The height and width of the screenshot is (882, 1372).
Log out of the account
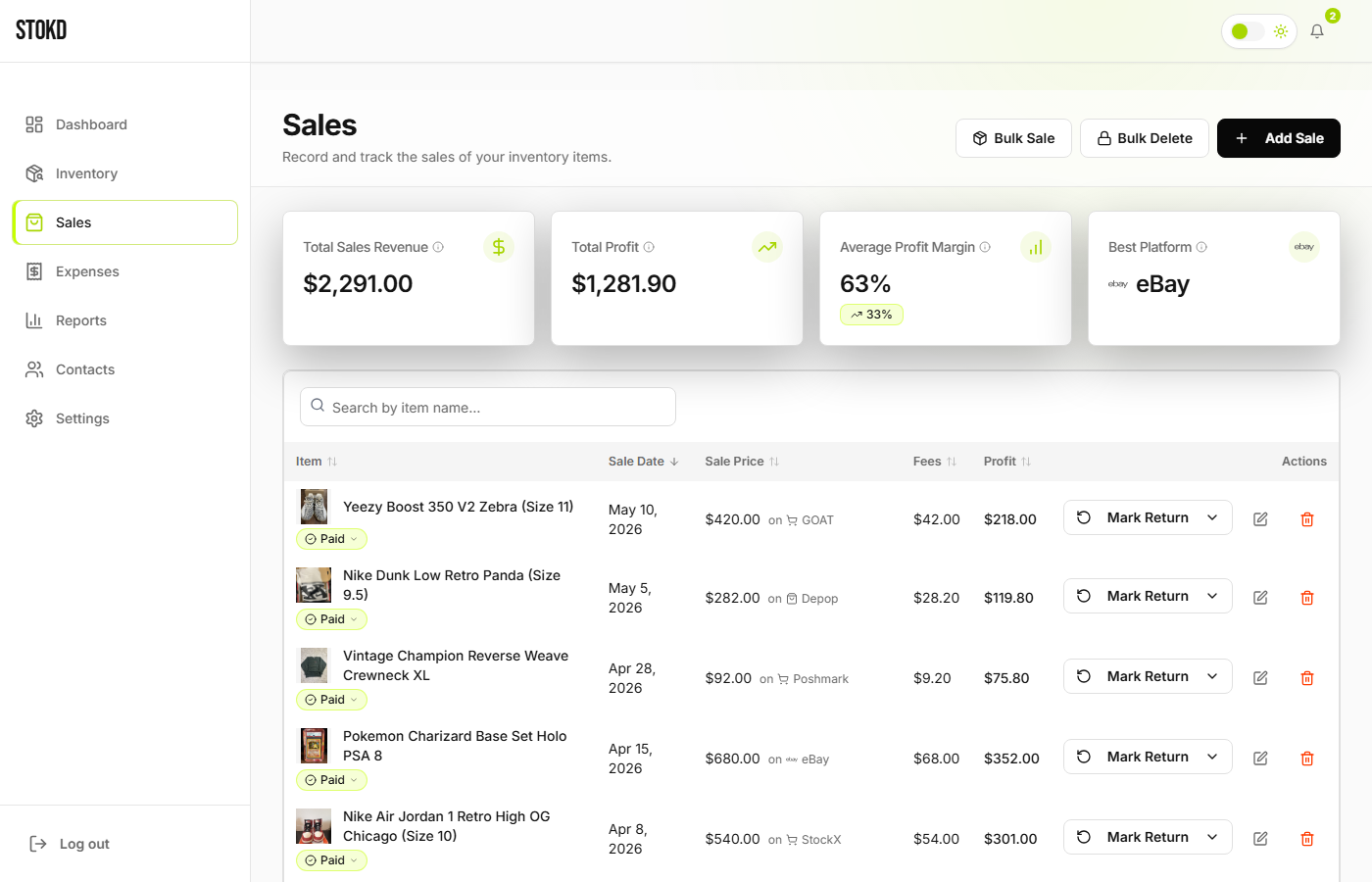tap(70, 844)
